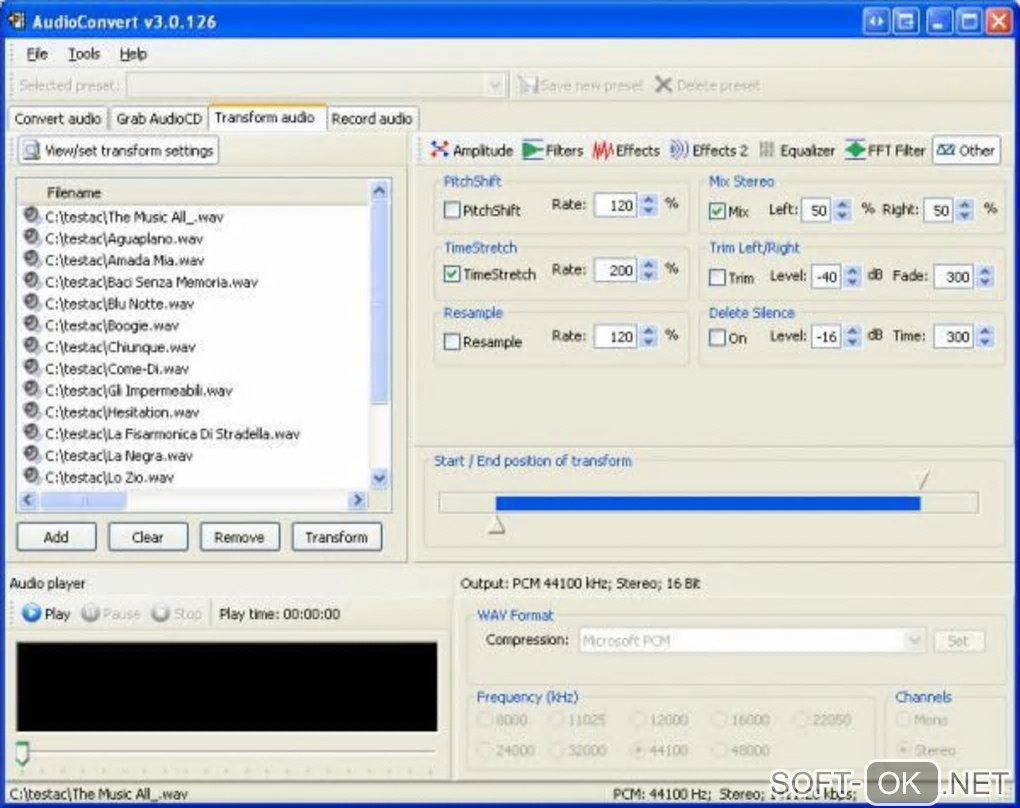Click the Delete preset X icon
This screenshot has width=1020, height=808.
point(664,85)
